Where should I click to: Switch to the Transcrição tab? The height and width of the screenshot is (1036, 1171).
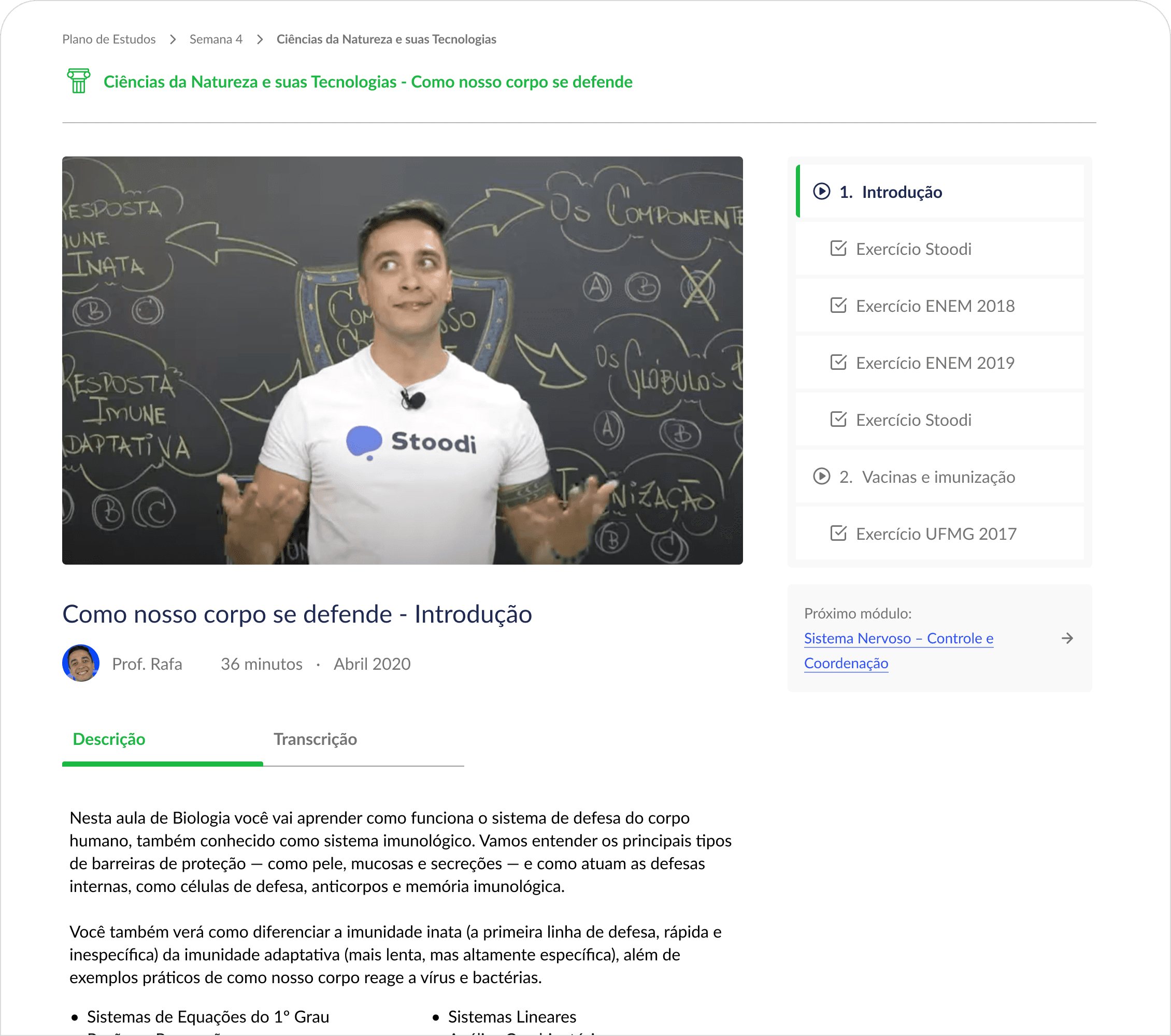point(315,739)
